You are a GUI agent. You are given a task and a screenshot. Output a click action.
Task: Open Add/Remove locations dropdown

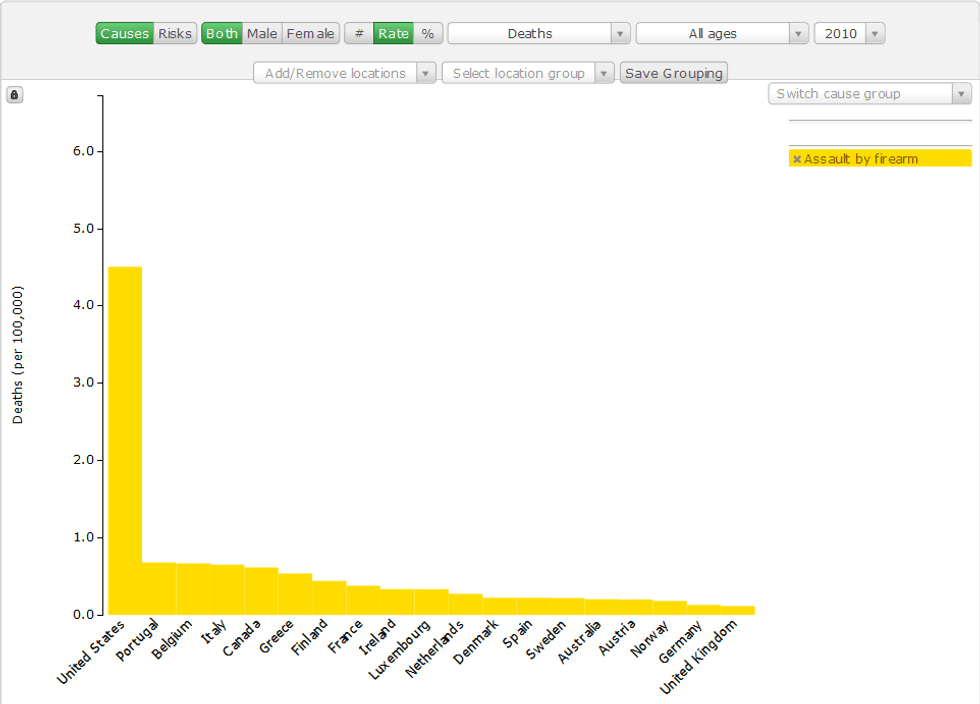point(345,73)
